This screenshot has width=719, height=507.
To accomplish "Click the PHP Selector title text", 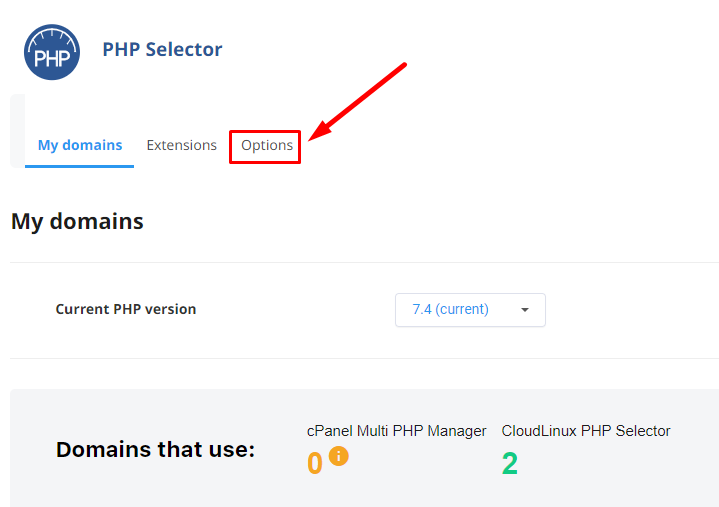I will coord(162,50).
